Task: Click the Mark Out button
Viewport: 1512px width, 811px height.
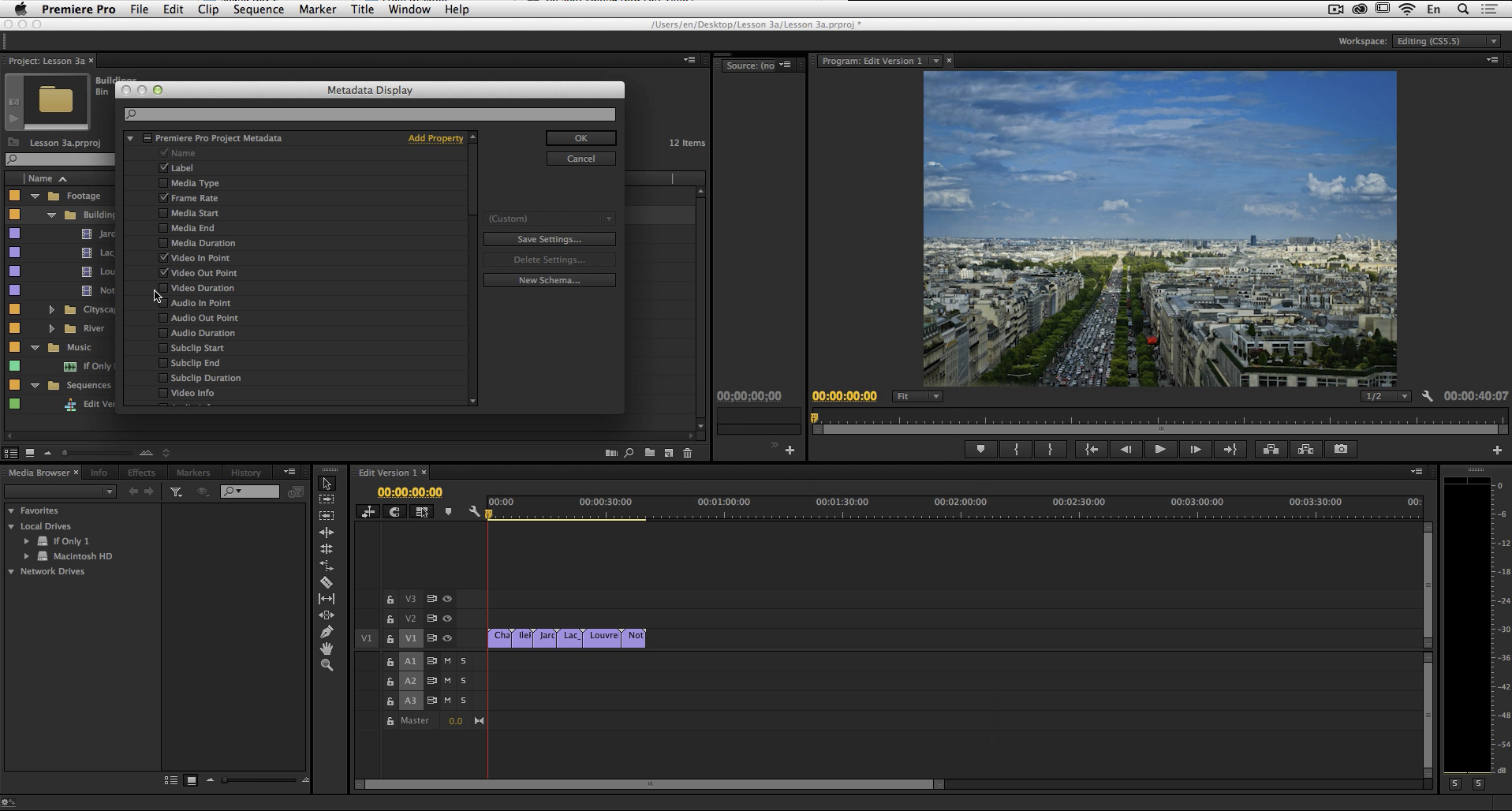Action: pos(1050,449)
